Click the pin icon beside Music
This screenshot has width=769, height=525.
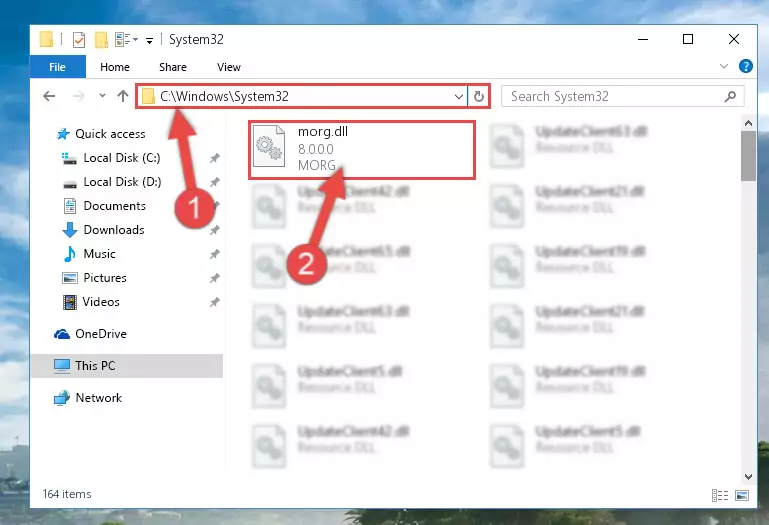click(214, 254)
